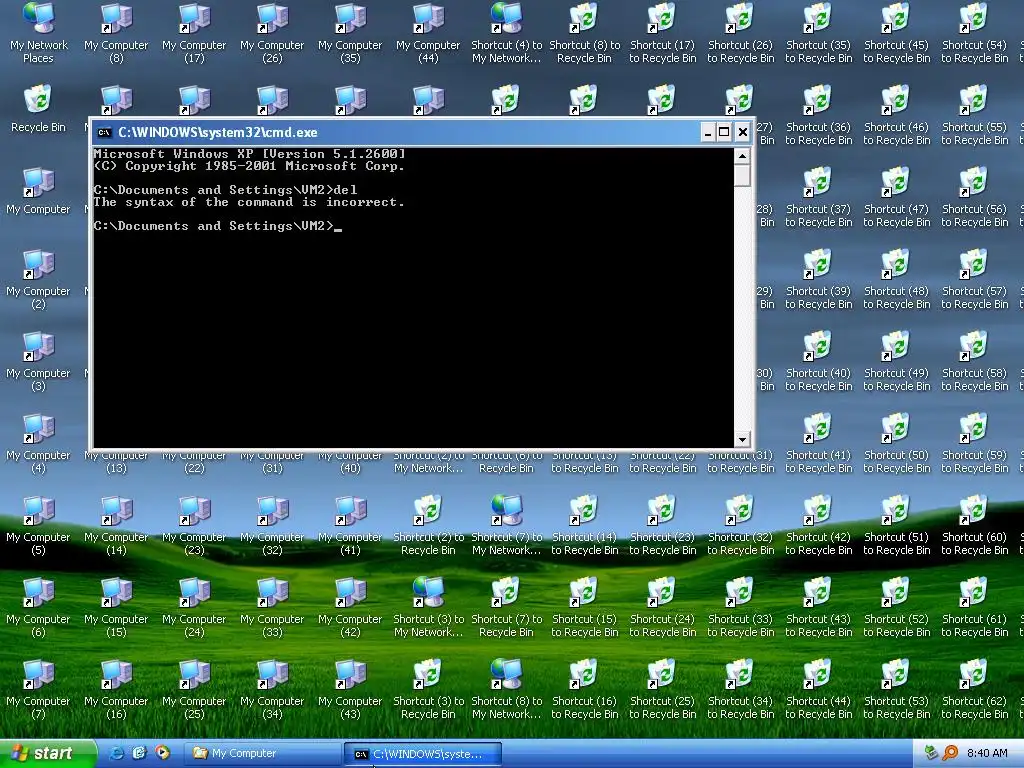Click My Computer (8) desktop icon
Screen dimensions: 1024x768
(116, 33)
